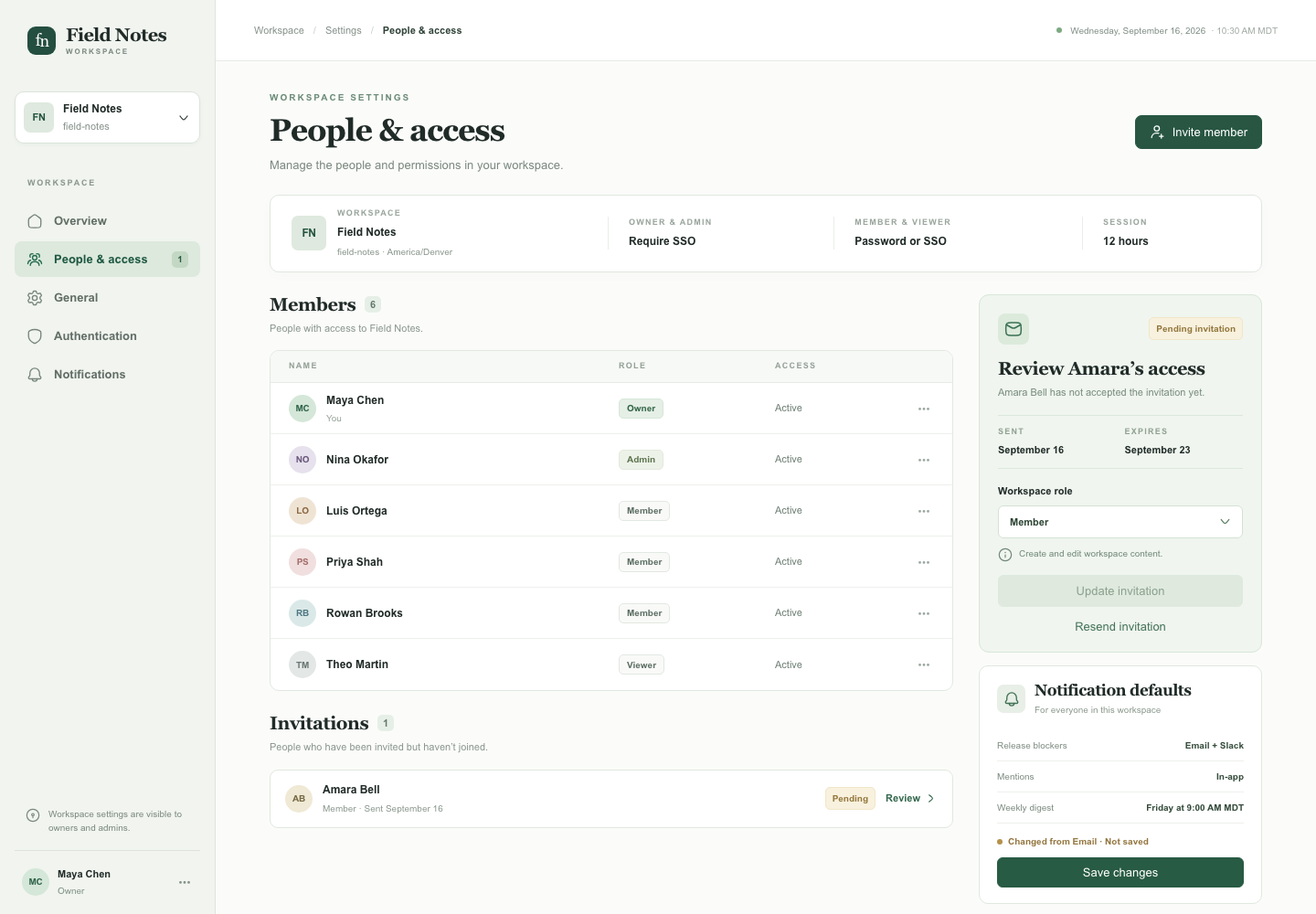This screenshot has width=1316, height=914.
Task: Open more options for Rowan Brooks row
Action: click(x=924, y=613)
